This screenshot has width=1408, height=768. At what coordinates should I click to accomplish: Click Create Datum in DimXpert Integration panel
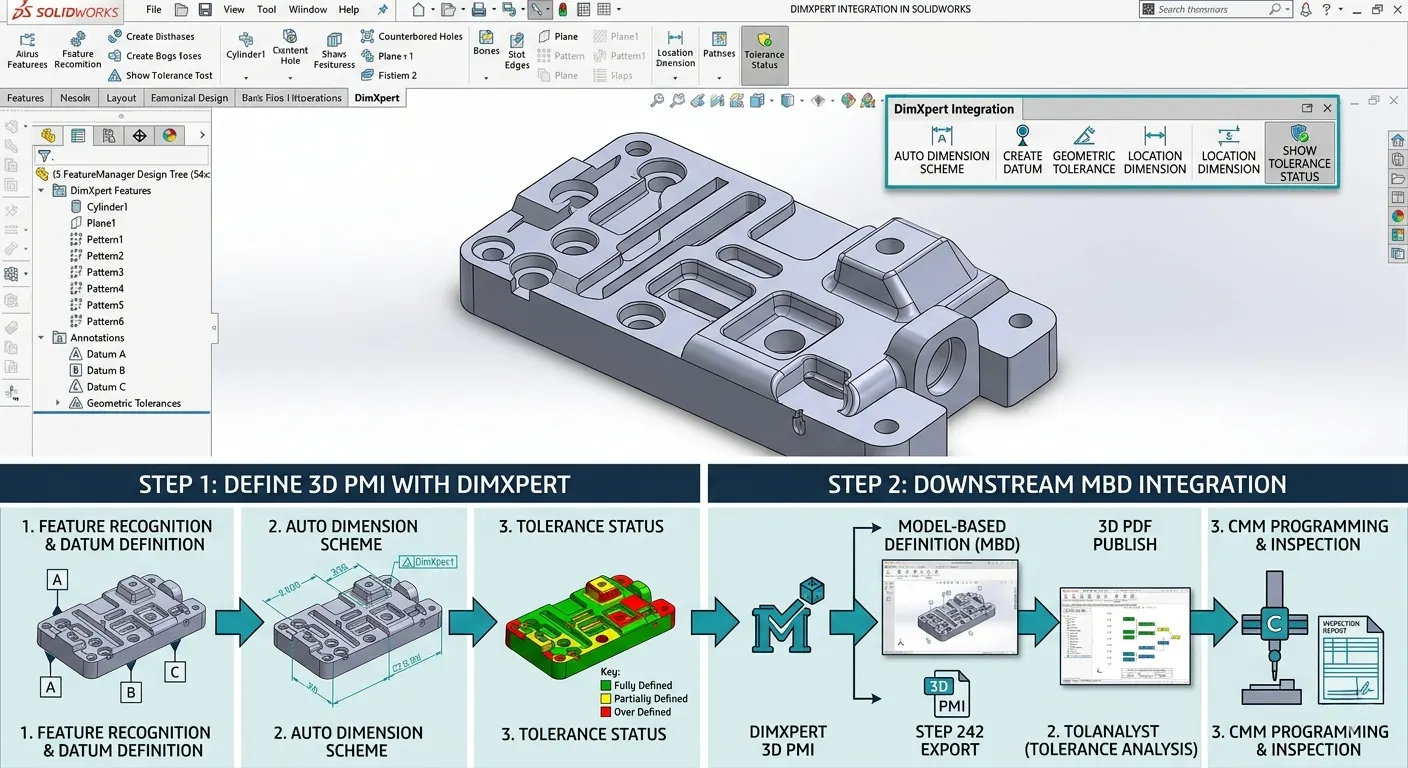(1023, 150)
